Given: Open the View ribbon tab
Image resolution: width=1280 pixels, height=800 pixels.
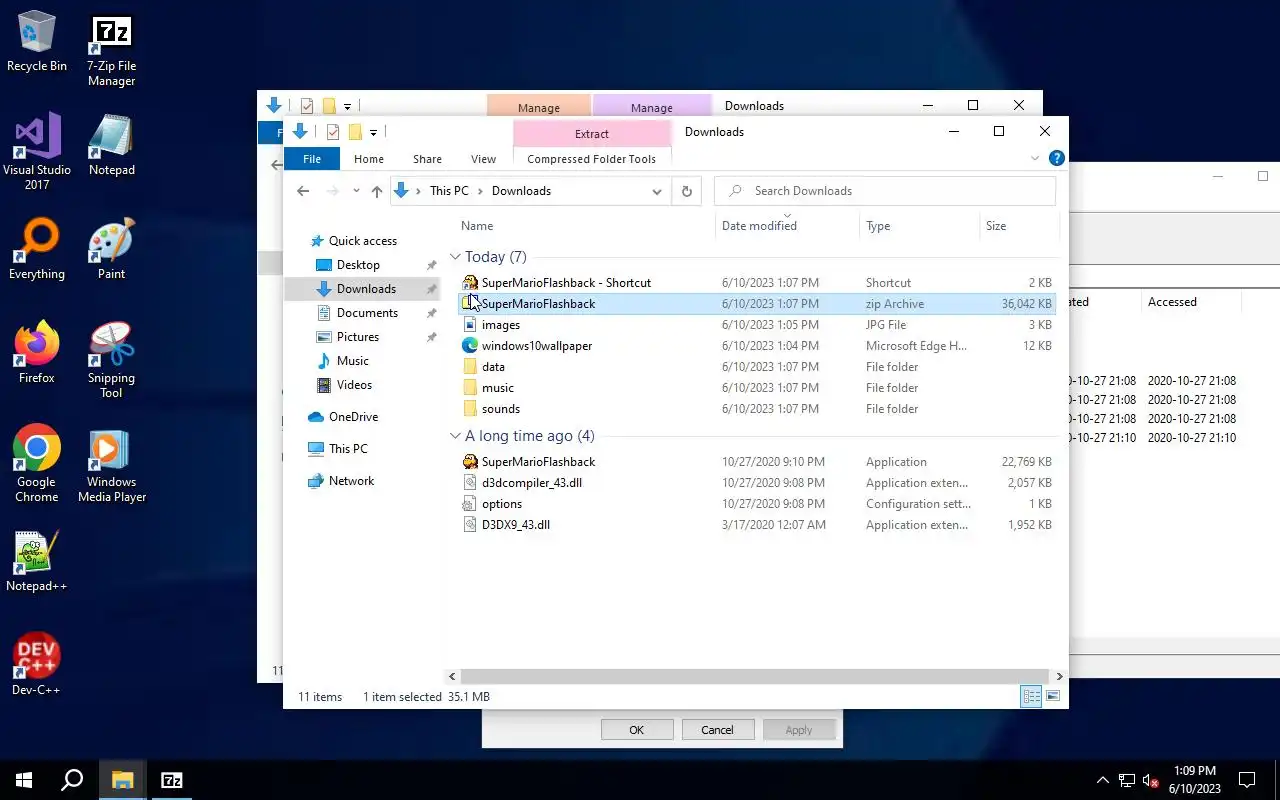Looking at the screenshot, I should (483, 159).
